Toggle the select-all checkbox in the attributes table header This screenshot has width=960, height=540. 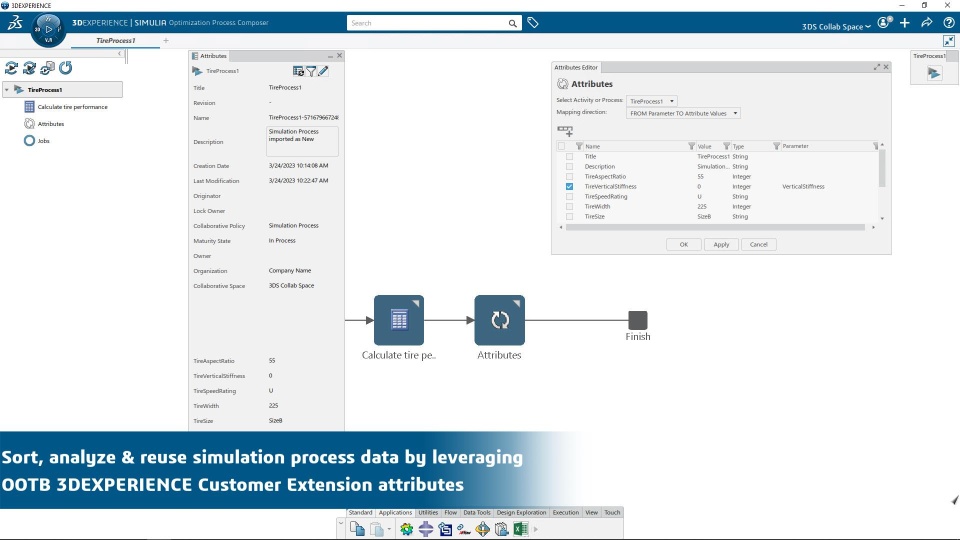561,146
